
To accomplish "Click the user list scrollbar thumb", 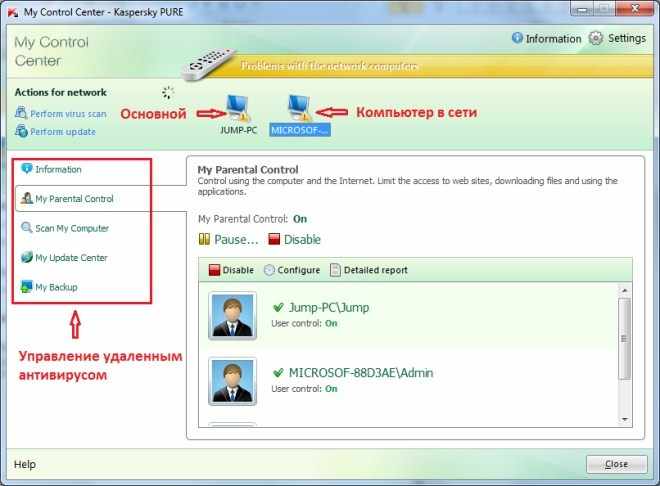I will (625, 339).
